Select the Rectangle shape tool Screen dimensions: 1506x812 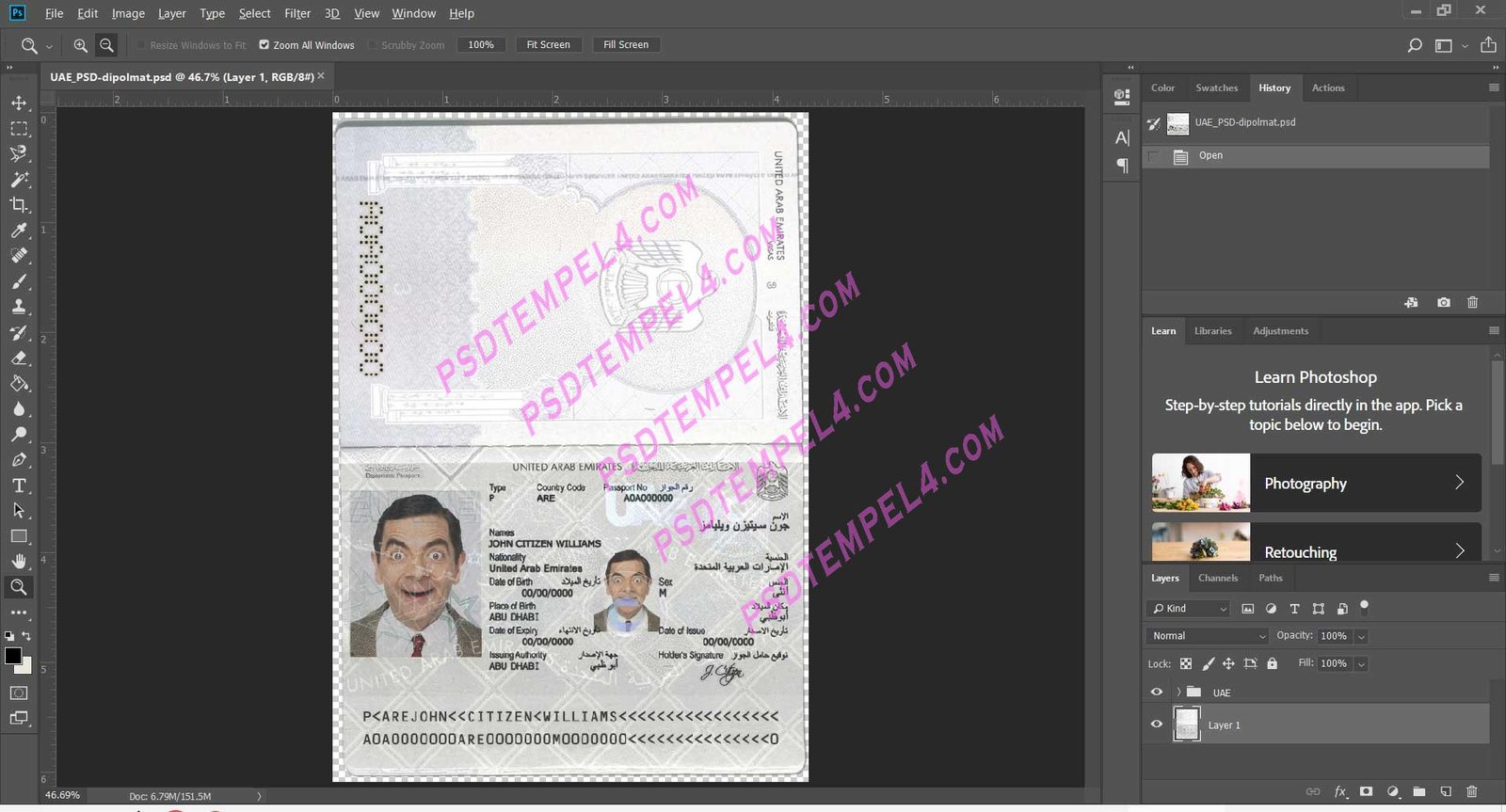(19, 536)
